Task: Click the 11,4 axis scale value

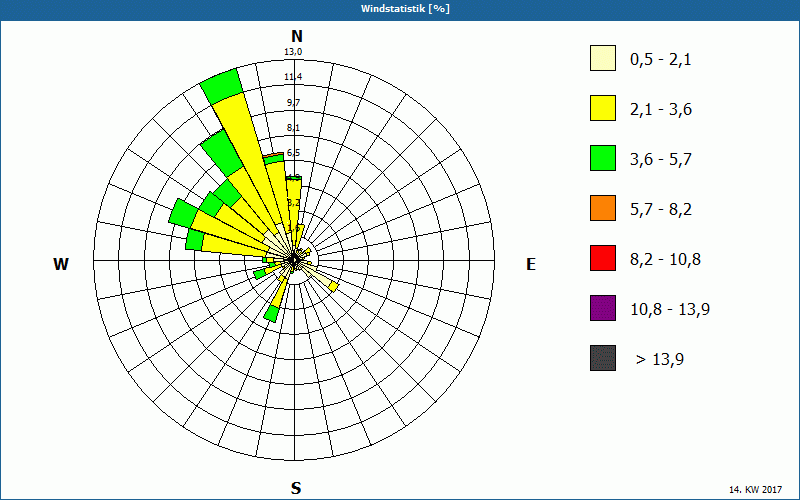Action: point(293,77)
